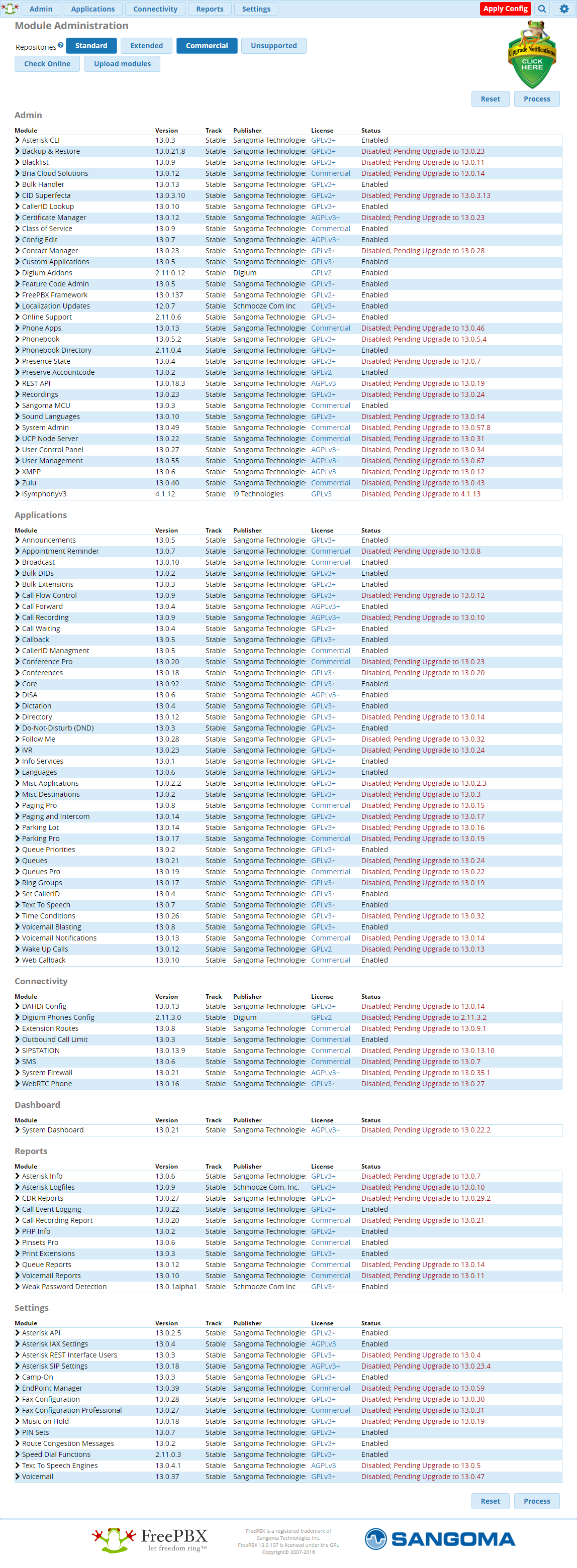Expand the System Firewall module row
This screenshot has width=577, height=1568.
coord(288,1073)
